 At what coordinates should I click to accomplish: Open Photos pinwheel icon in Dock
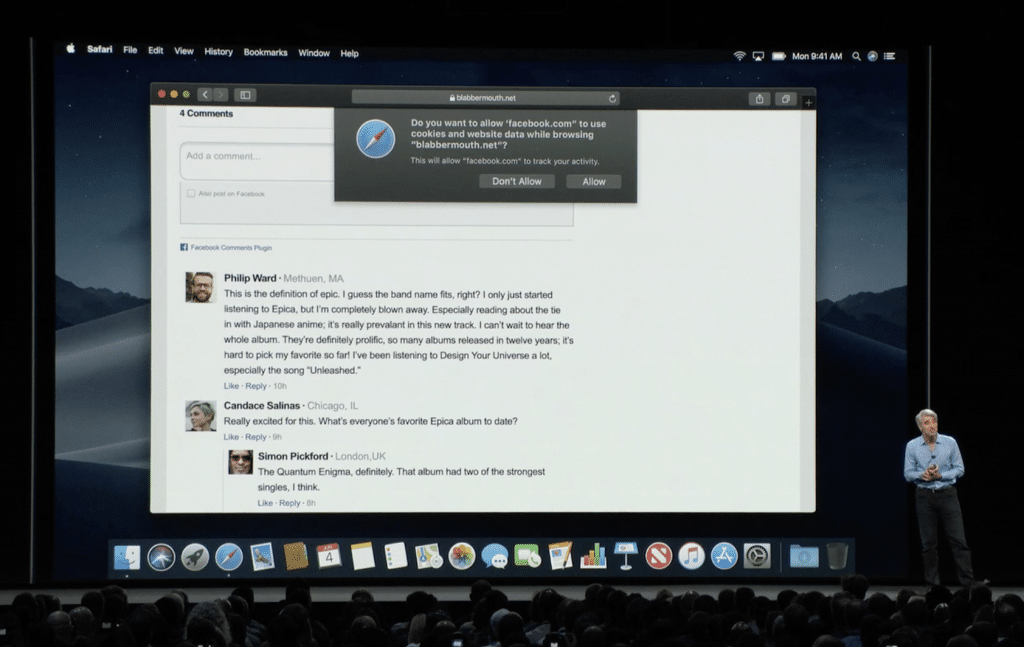click(x=462, y=556)
